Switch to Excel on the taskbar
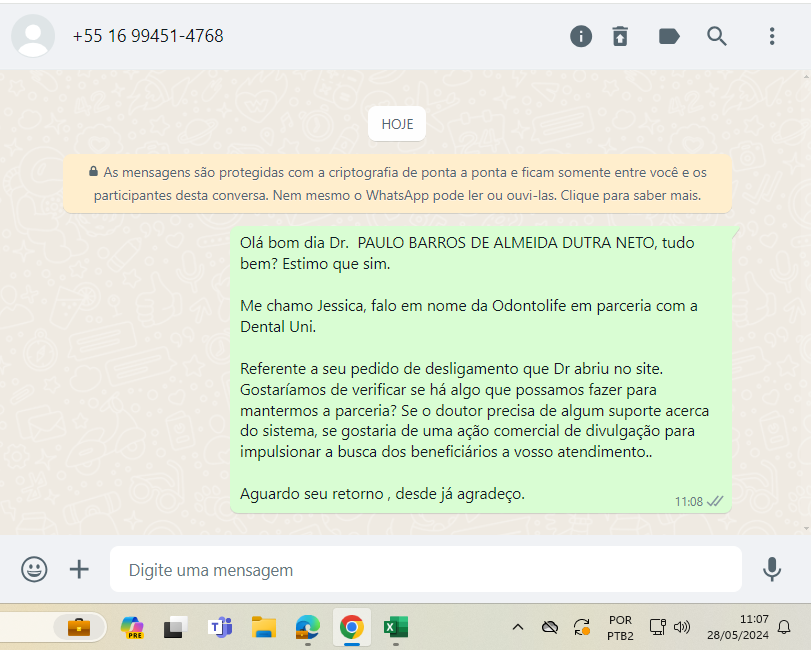The height and width of the screenshot is (650, 811). [x=396, y=627]
